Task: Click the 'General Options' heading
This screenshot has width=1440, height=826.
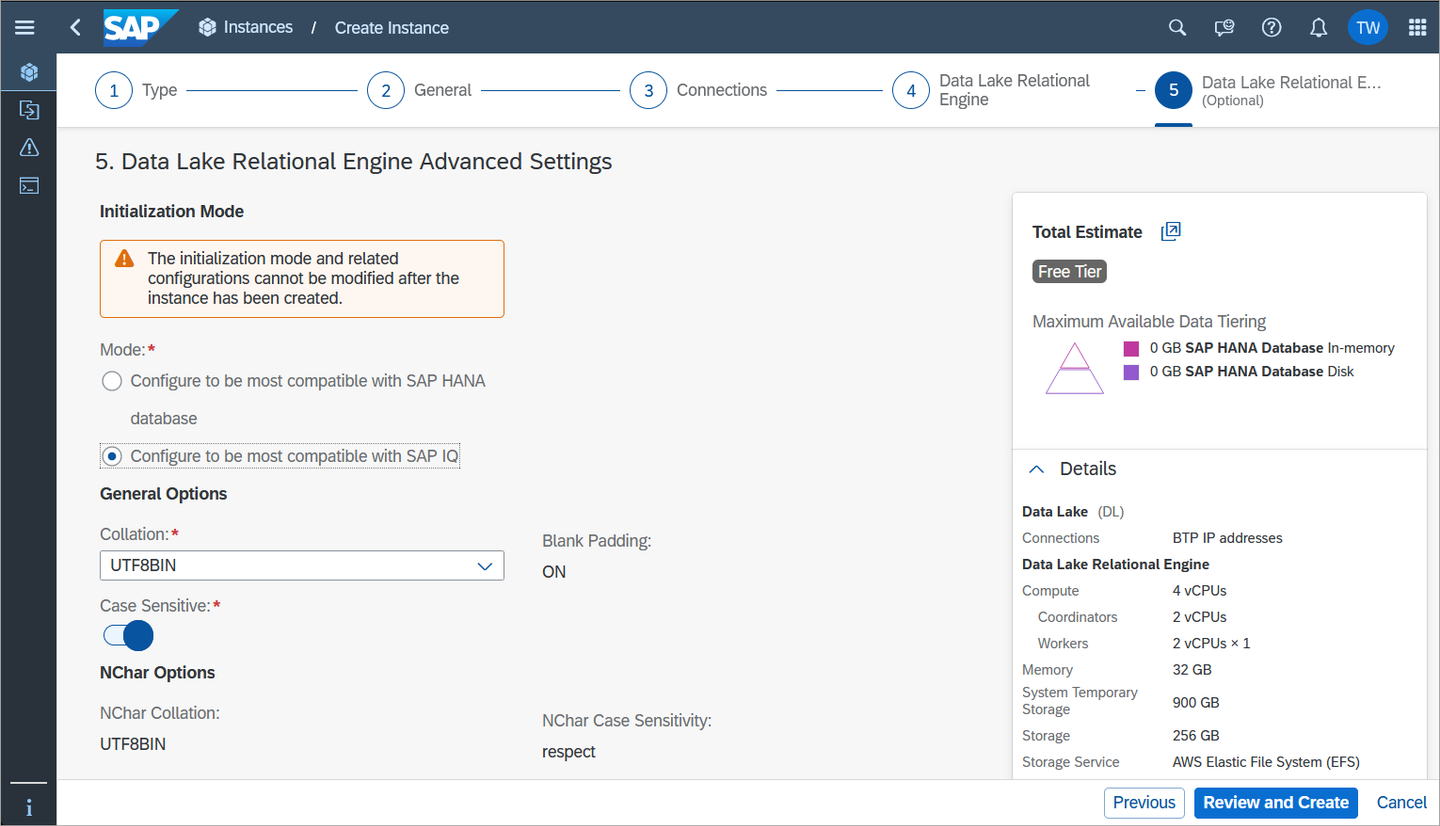Action: pyautogui.click(x=164, y=494)
